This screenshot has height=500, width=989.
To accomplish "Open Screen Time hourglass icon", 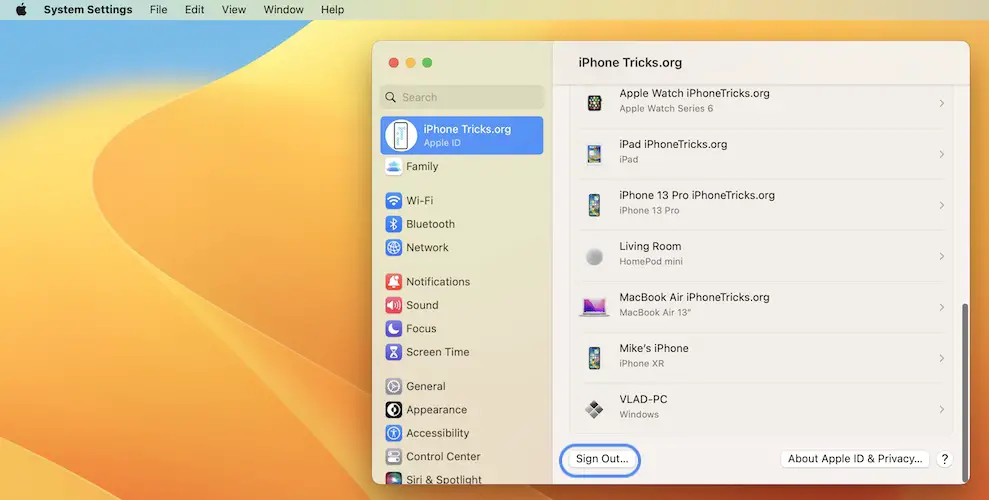I will tap(394, 352).
